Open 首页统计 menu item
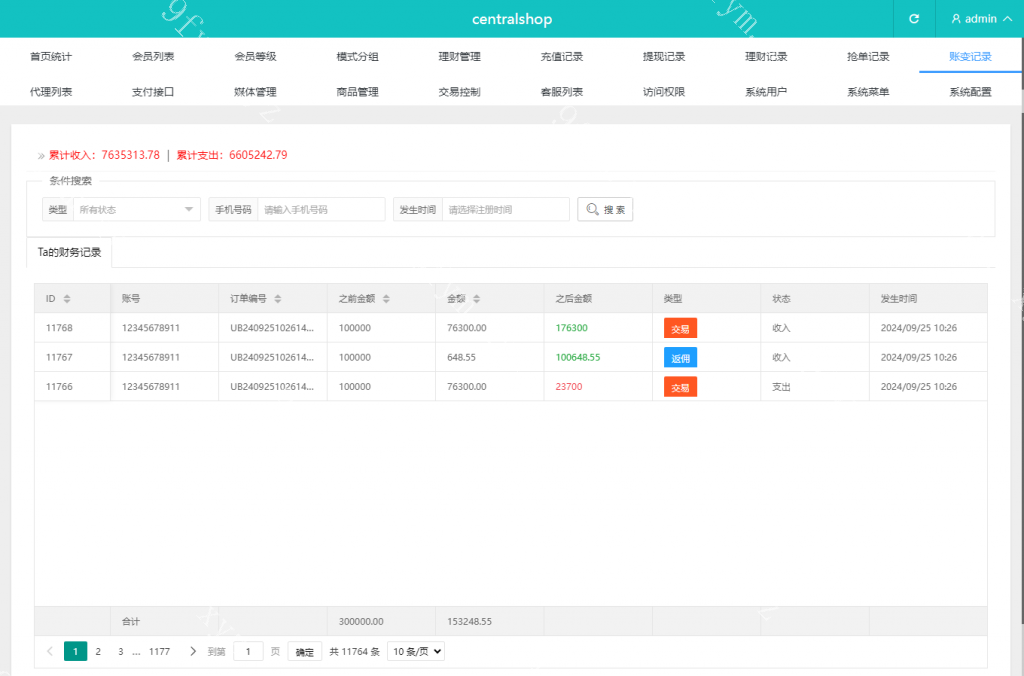1024x676 pixels. [51, 56]
